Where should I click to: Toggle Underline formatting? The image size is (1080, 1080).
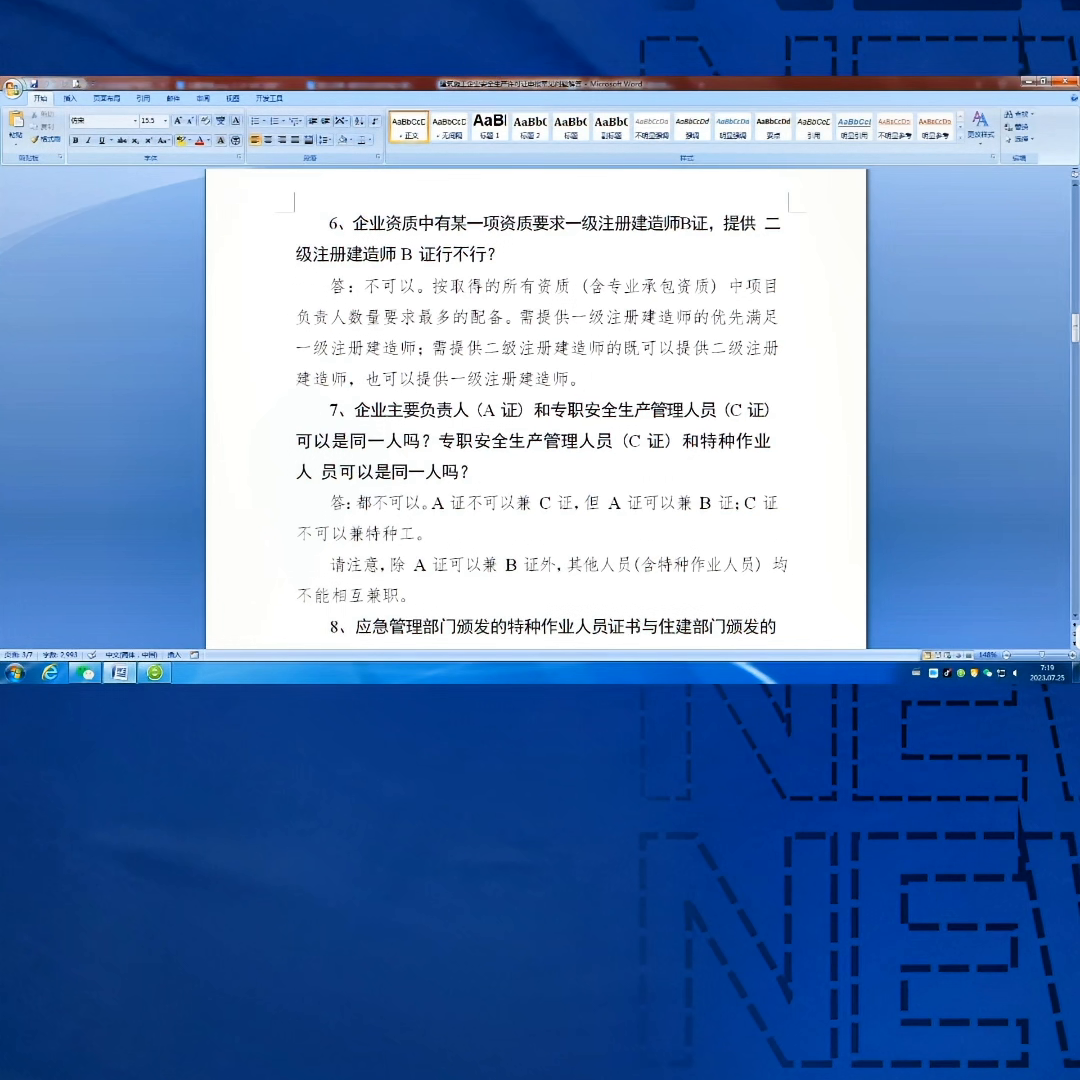pos(102,141)
